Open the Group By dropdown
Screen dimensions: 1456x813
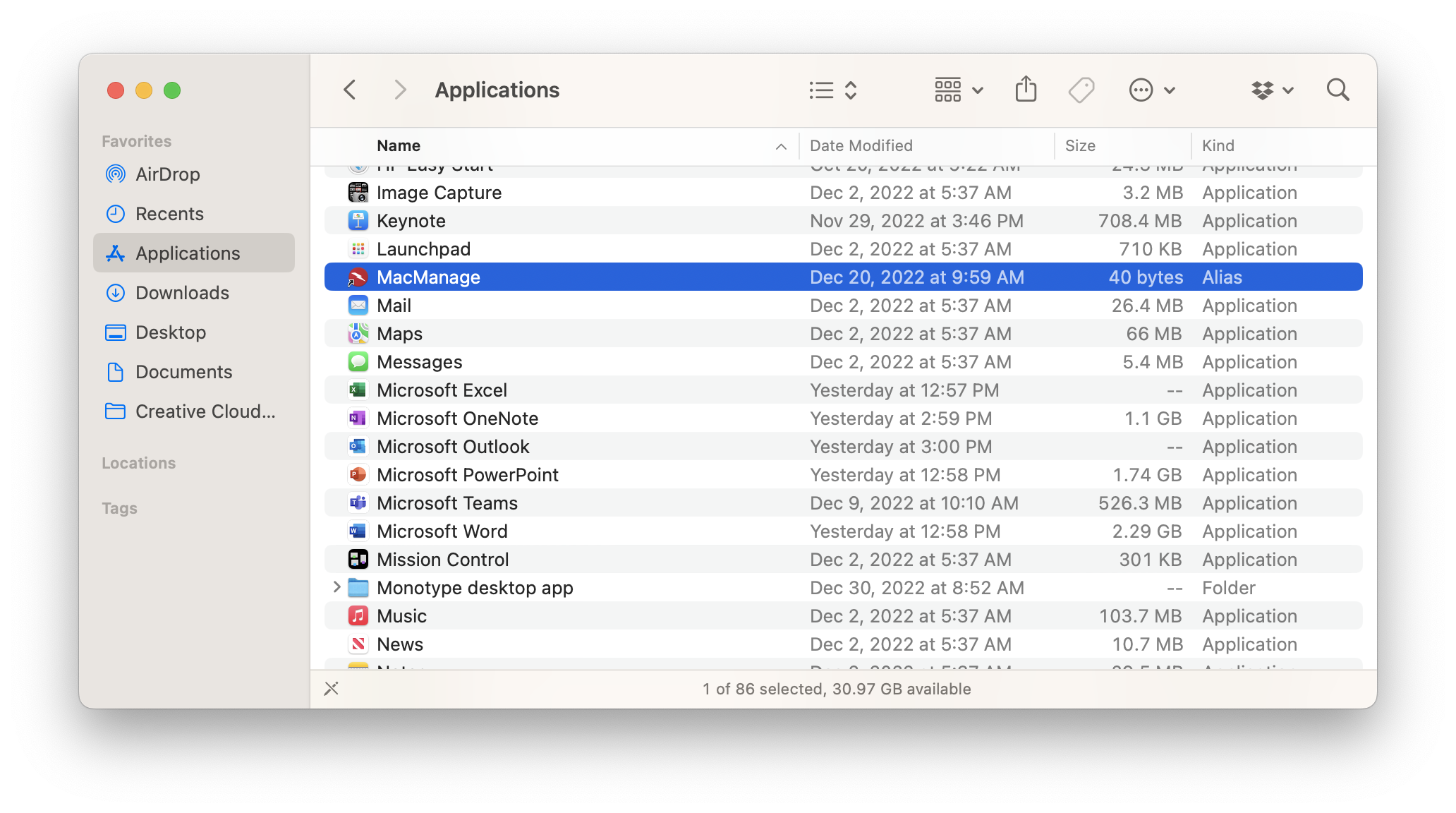click(x=959, y=90)
